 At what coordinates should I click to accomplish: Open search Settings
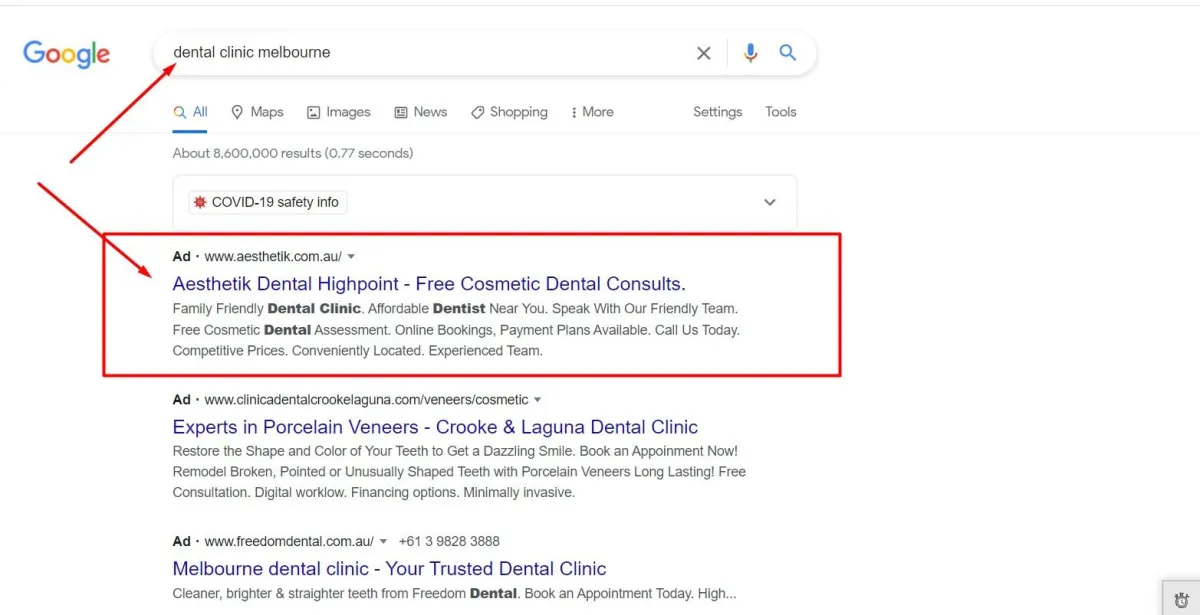(718, 112)
